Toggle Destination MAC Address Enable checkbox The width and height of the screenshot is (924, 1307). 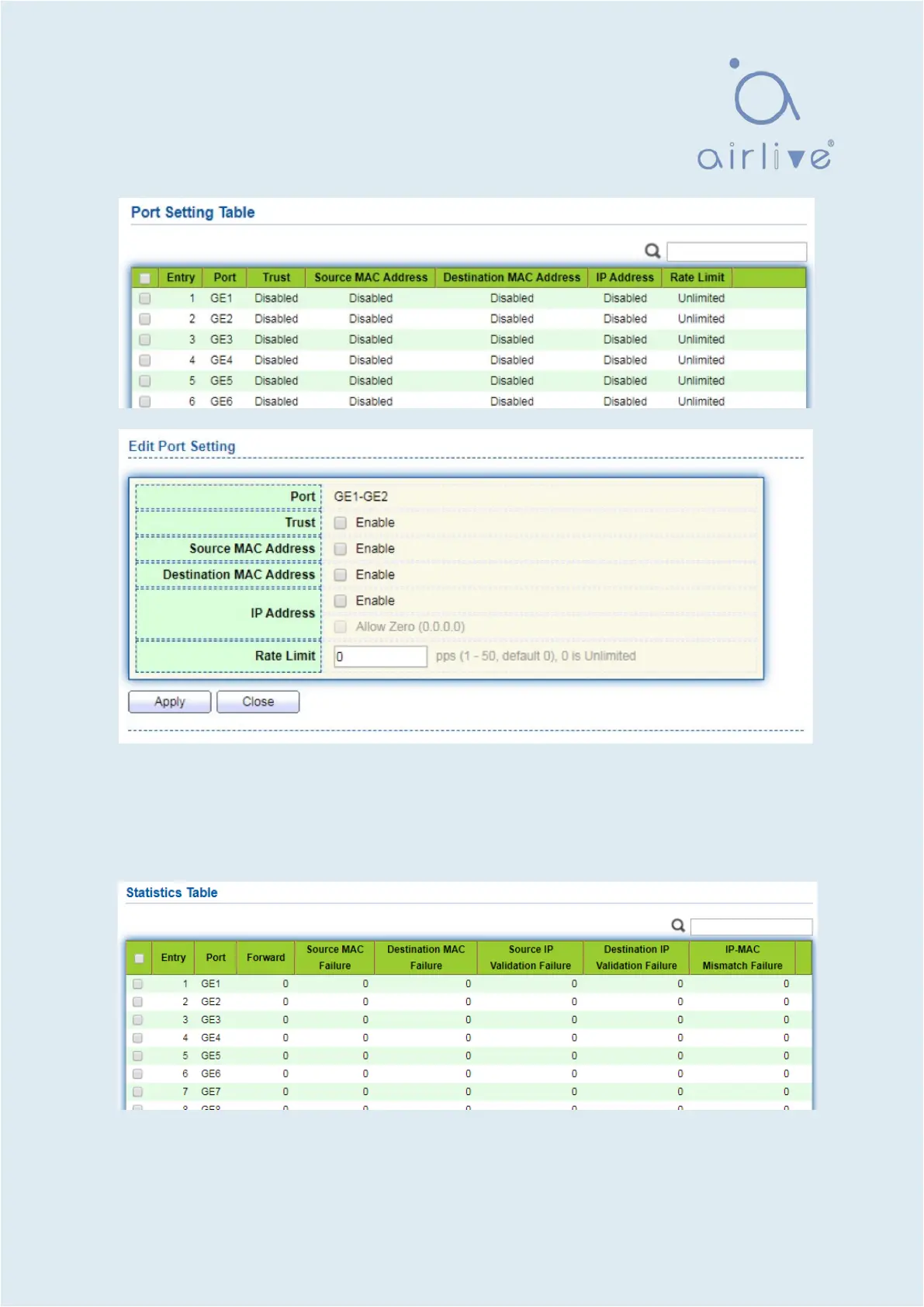click(340, 575)
